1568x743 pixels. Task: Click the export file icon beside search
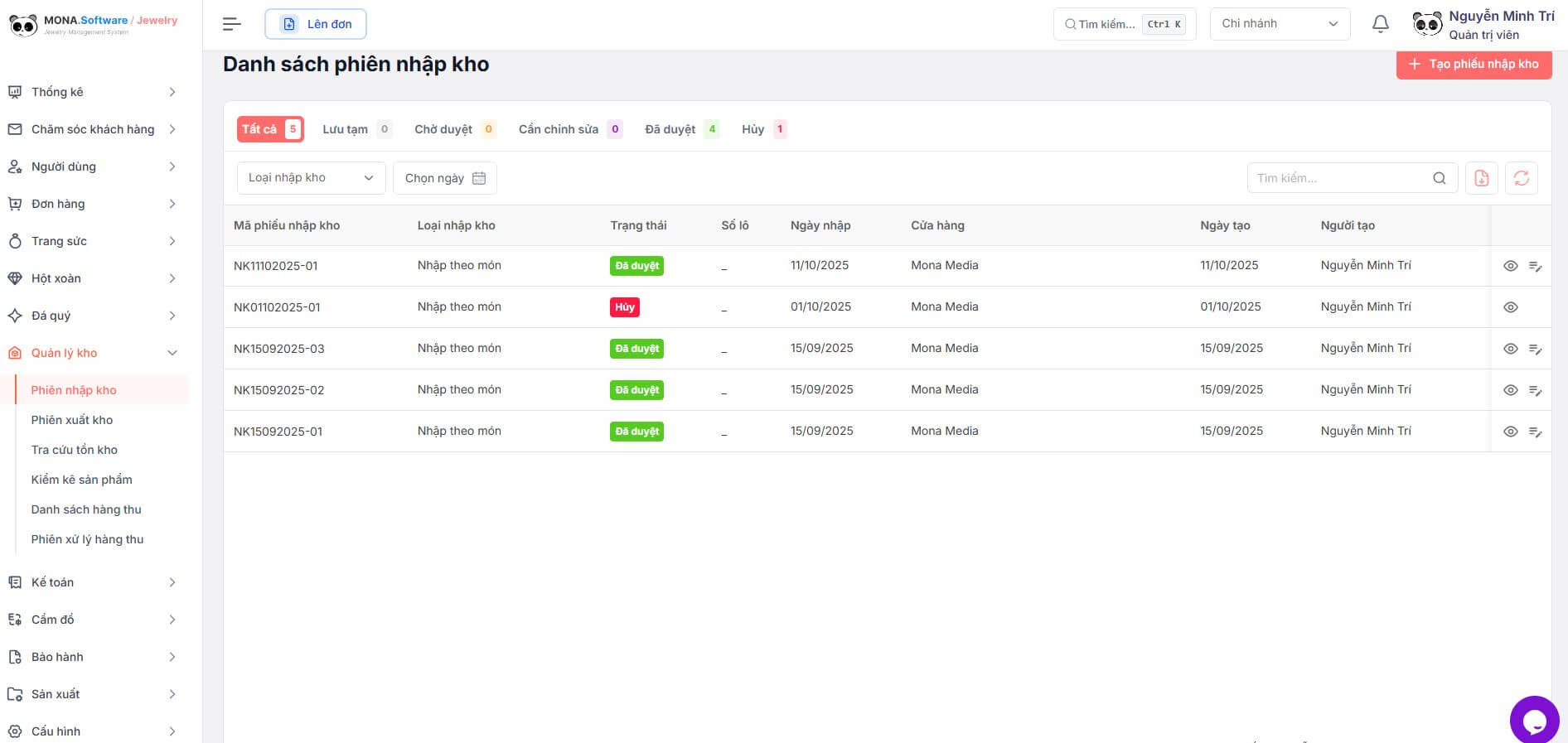1481,178
